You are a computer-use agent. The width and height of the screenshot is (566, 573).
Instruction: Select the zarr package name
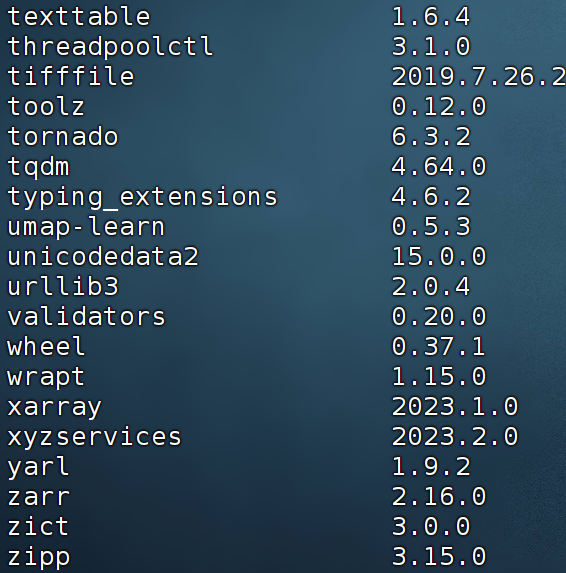(38, 497)
